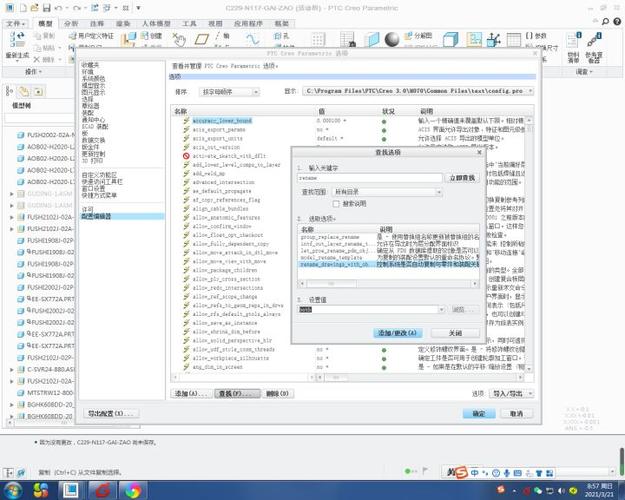Viewport: 625px width, 500px height.
Task: Switch to the 视图 ribbon tab
Action: 215,24
